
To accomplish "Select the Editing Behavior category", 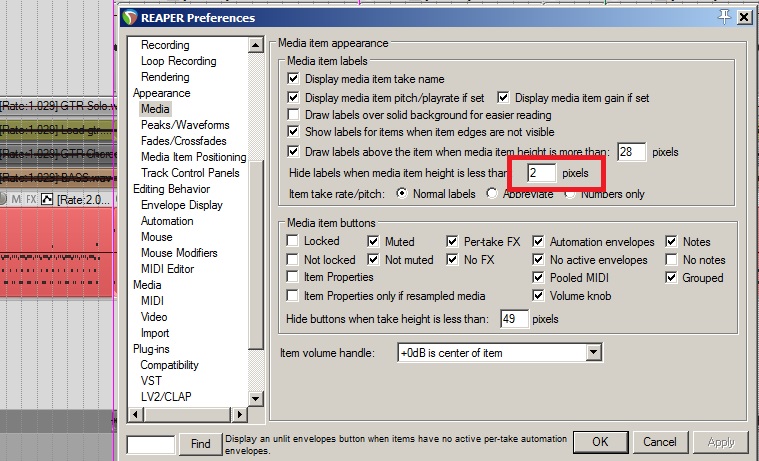I will pyautogui.click(x=171, y=189).
